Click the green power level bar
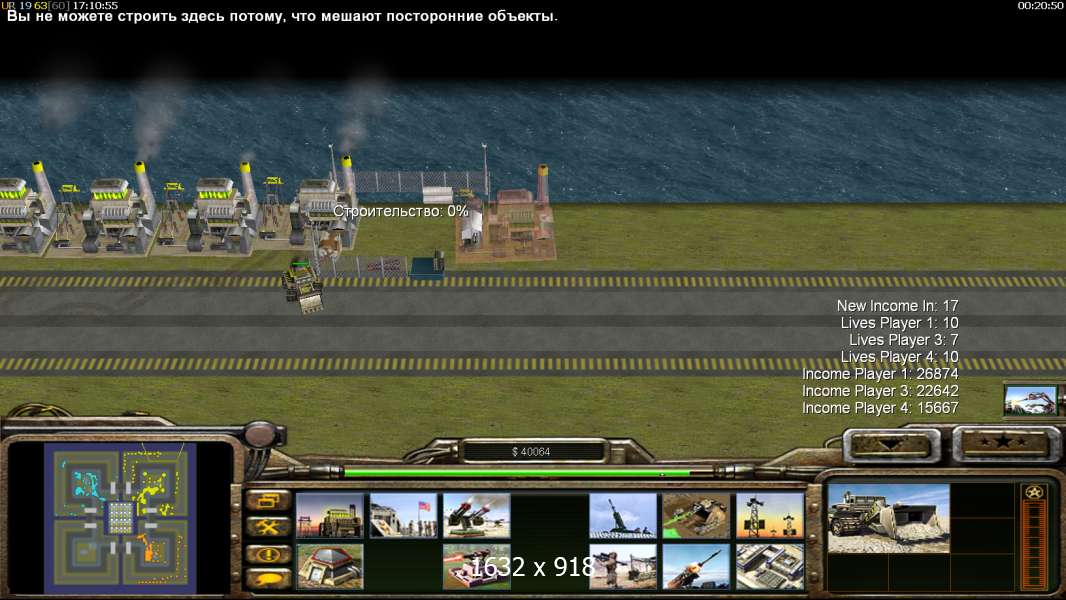This screenshot has height=600, width=1066. (x=517, y=472)
